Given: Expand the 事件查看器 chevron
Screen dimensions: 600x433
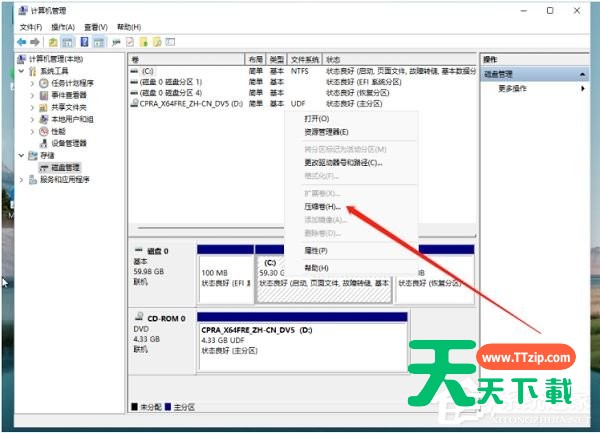Looking at the screenshot, I should coord(32,95).
